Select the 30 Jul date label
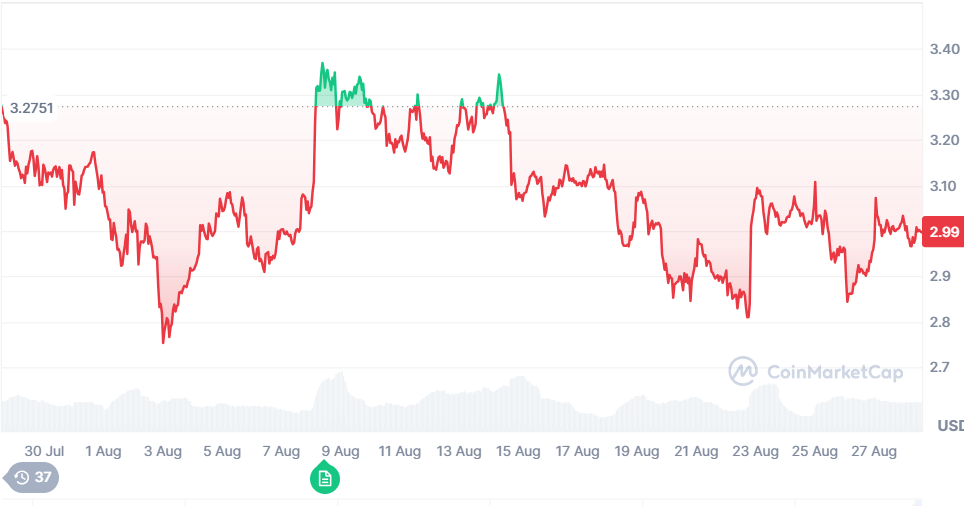 [44, 451]
